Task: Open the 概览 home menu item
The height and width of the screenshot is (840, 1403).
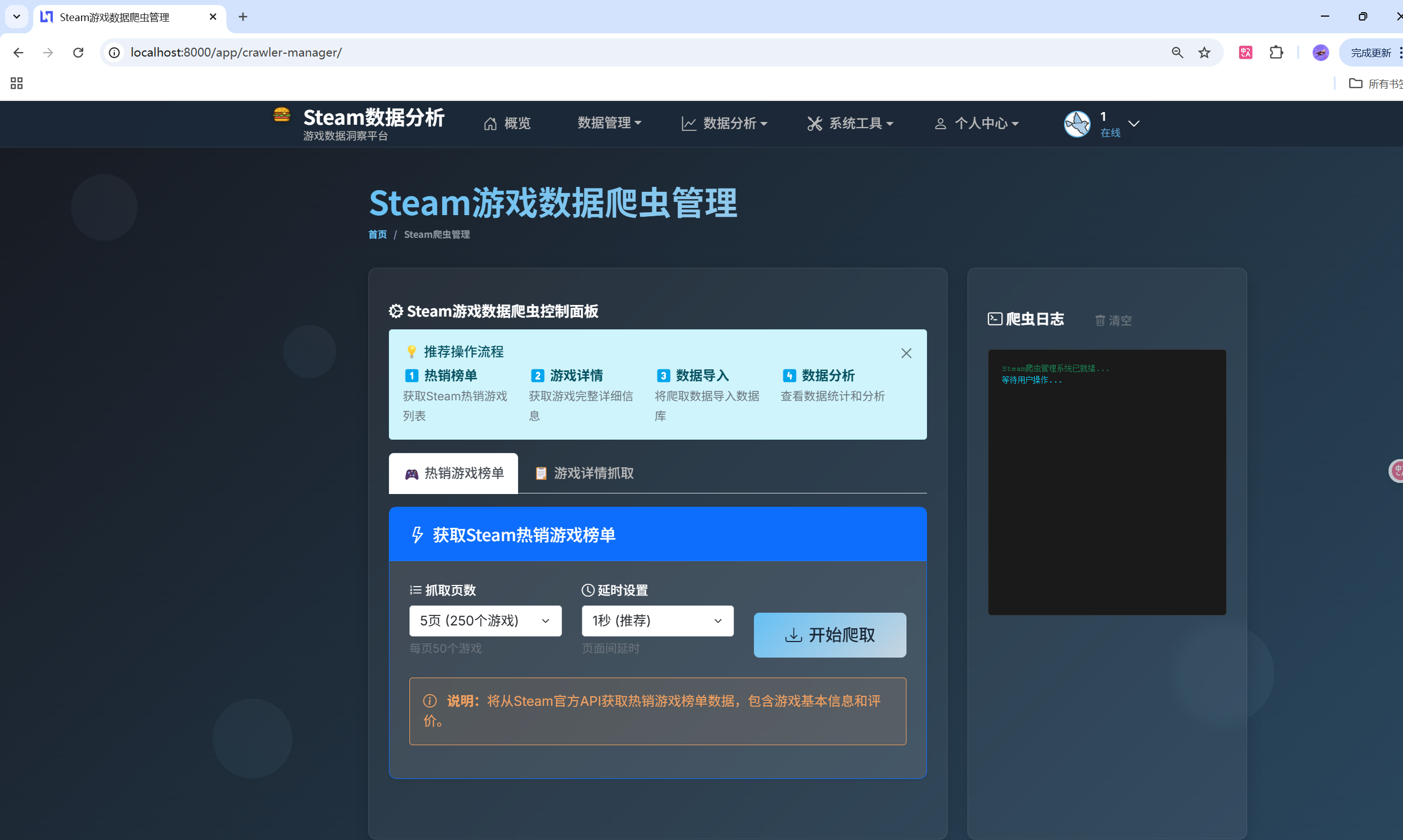Action: [x=507, y=124]
